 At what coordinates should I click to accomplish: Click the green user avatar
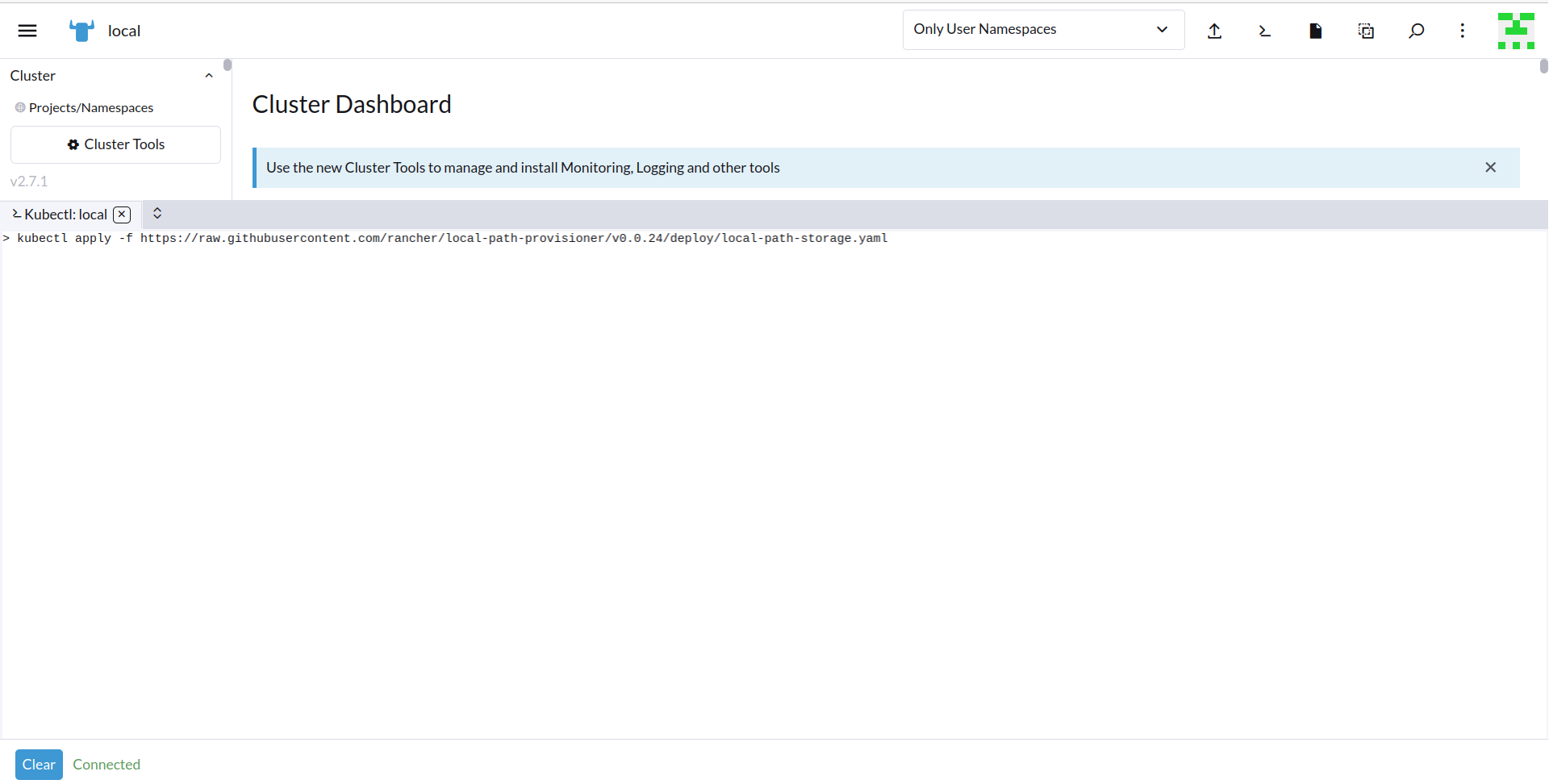[x=1515, y=30]
